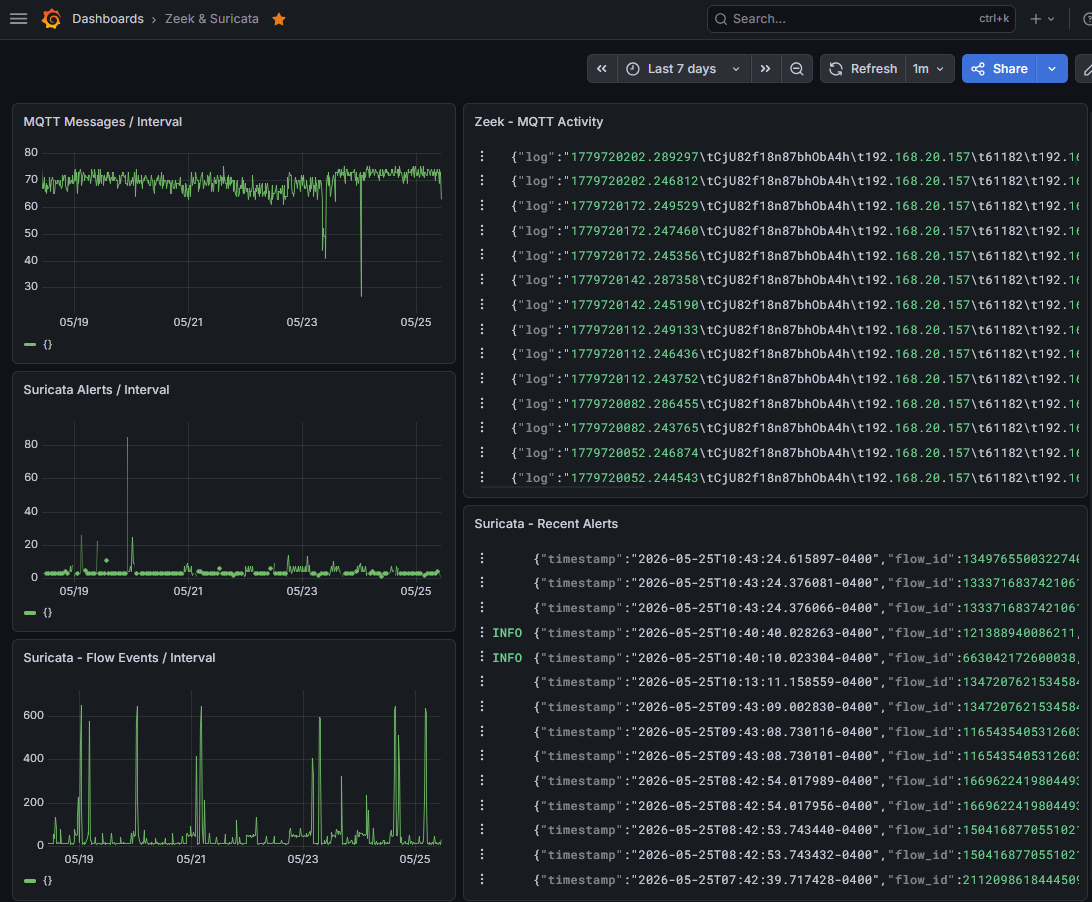Open row menu for log 1779720112.249133
This screenshot has height=902, width=1092.
click(482, 329)
